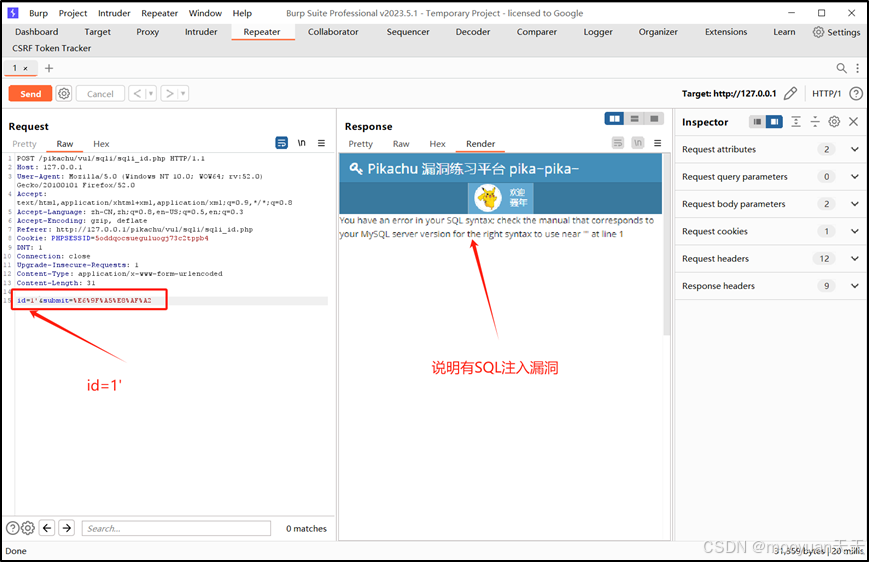The height and width of the screenshot is (562, 869).
Task: Open request editor hamburger menu
Action: (x=321, y=143)
